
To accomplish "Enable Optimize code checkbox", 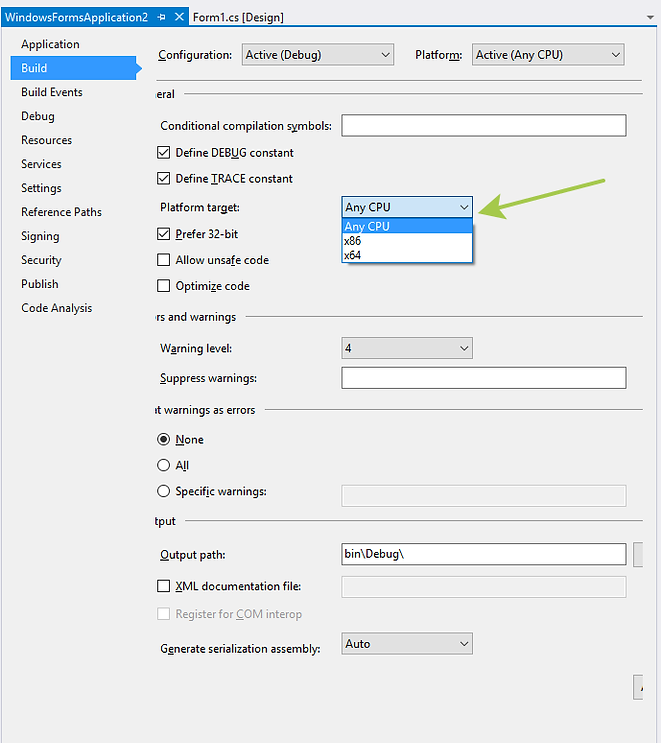I will pos(163,286).
